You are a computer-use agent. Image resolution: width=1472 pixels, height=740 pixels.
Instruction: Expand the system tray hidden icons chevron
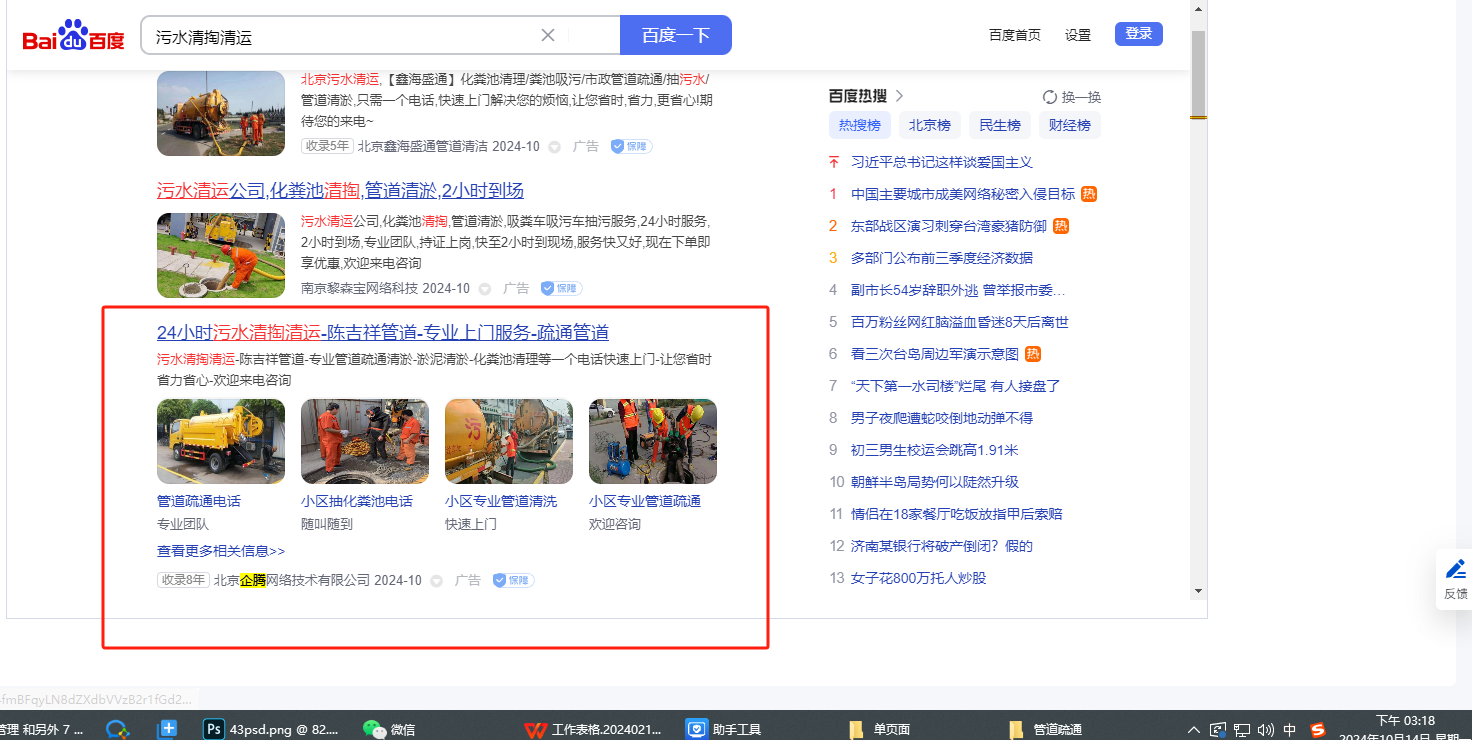point(1193,729)
